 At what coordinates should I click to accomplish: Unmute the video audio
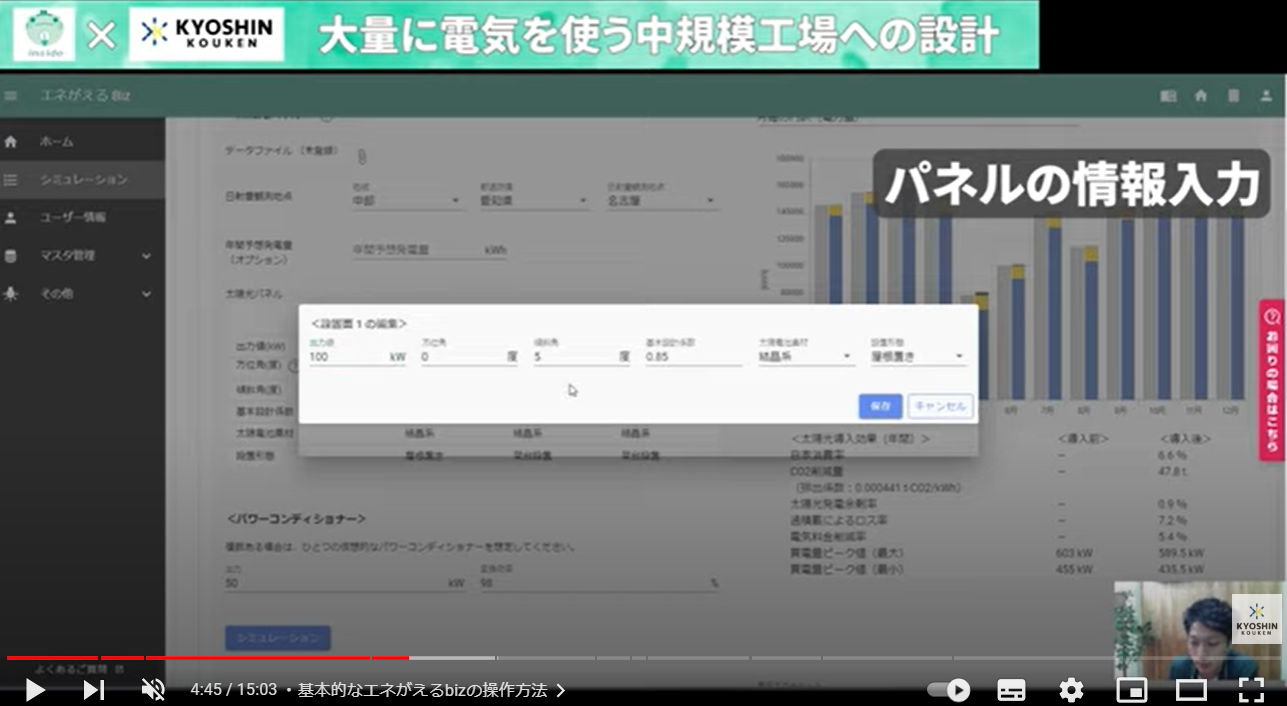tap(153, 690)
